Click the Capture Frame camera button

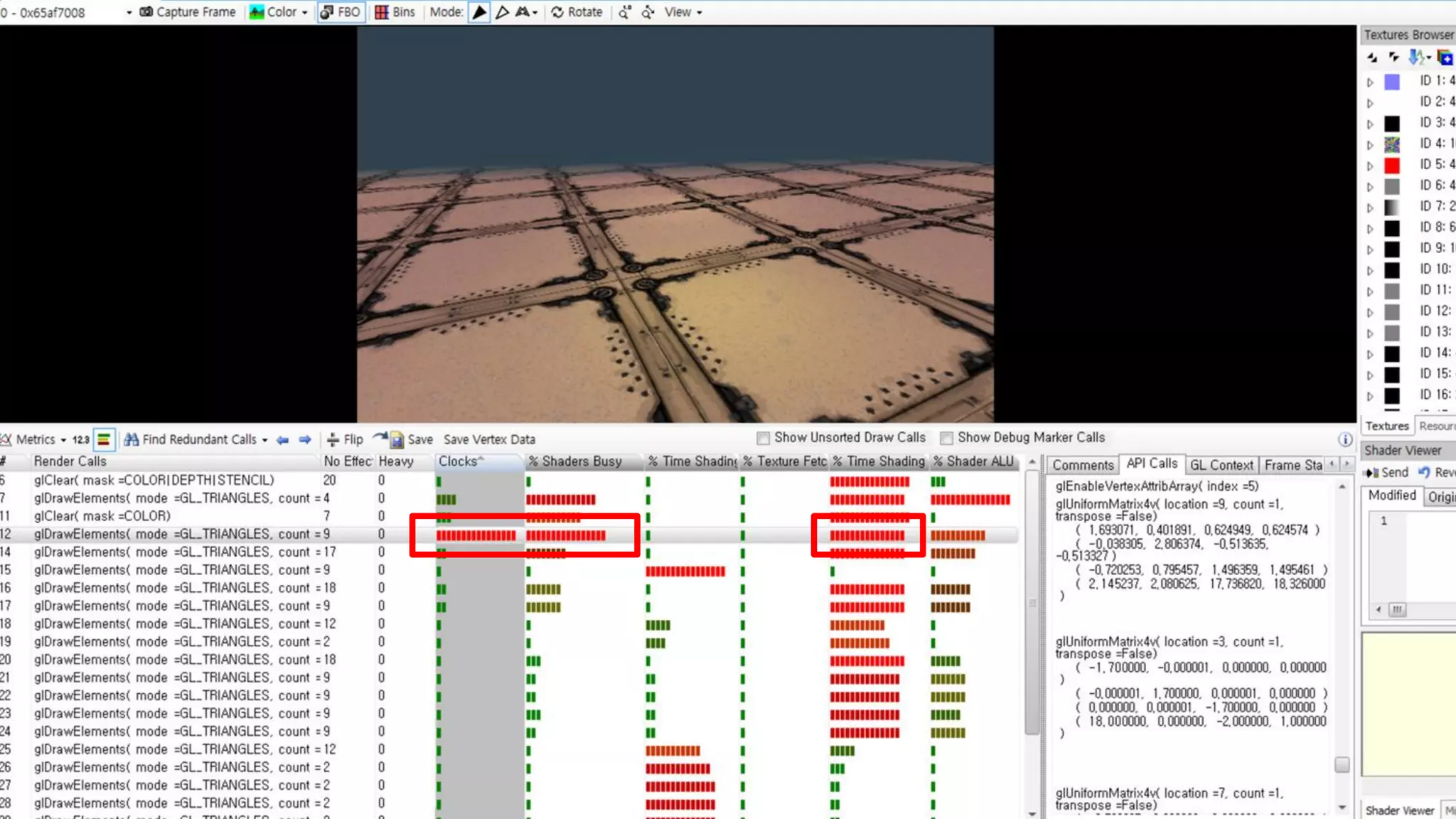pos(188,12)
